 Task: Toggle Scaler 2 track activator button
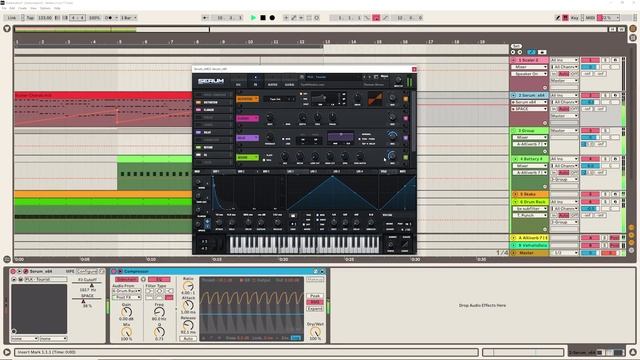click(590, 60)
